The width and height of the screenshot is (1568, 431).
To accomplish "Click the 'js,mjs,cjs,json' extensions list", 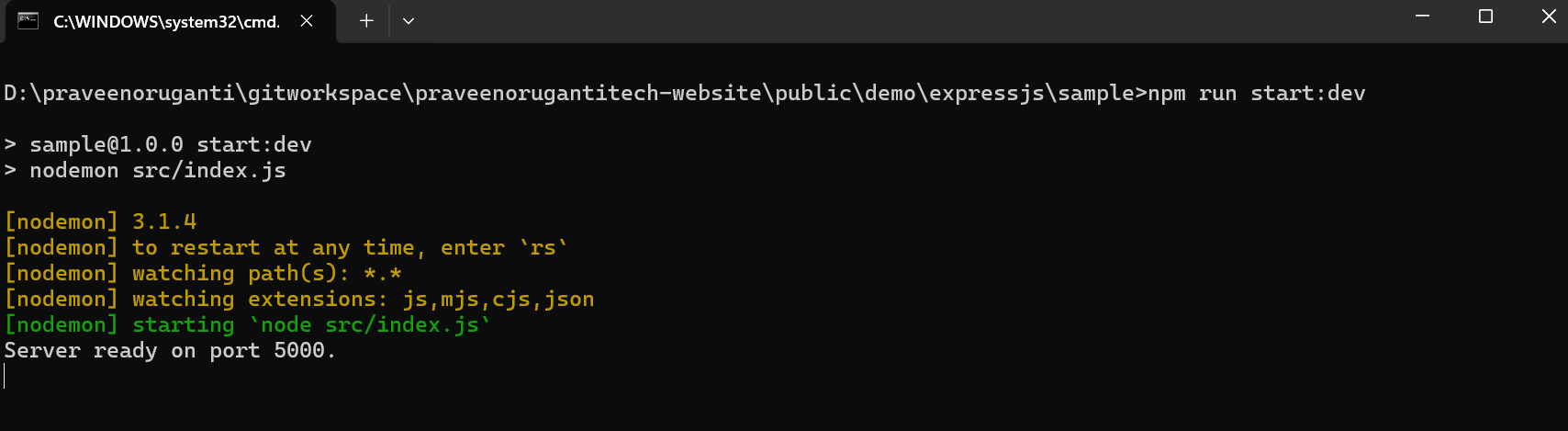I will 498,300.
